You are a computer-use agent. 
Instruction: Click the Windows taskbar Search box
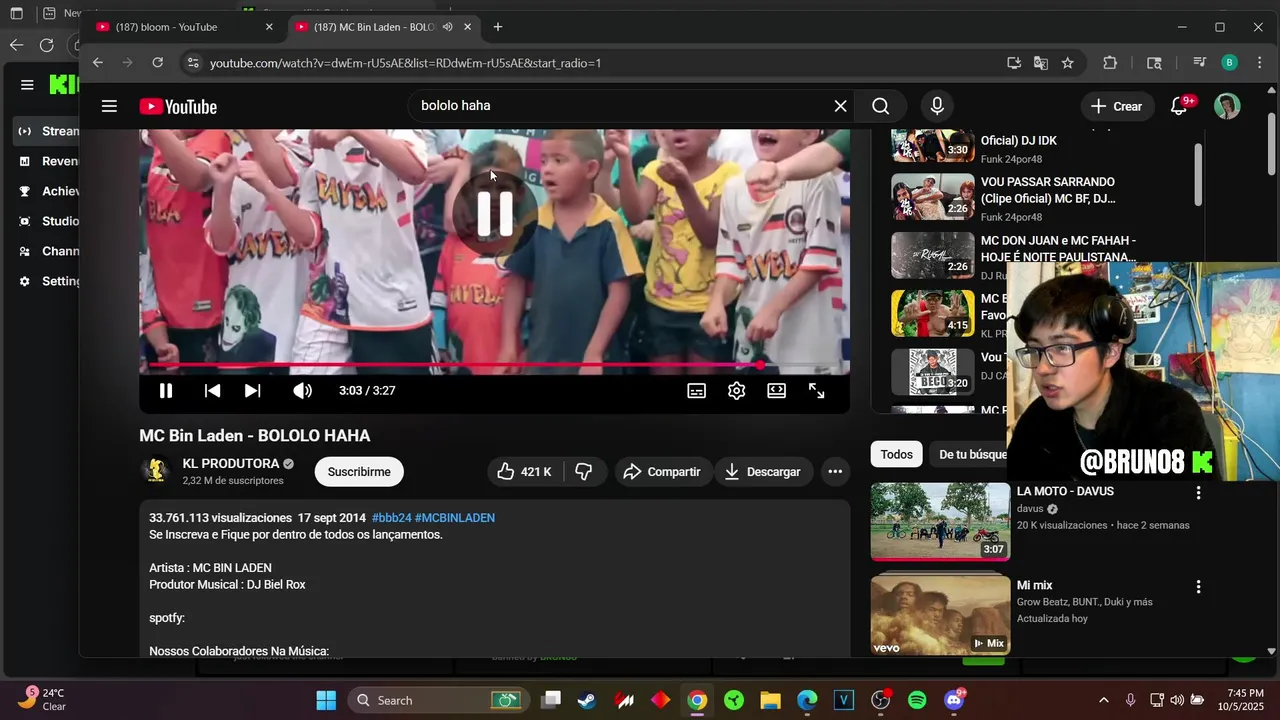(439, 700)
